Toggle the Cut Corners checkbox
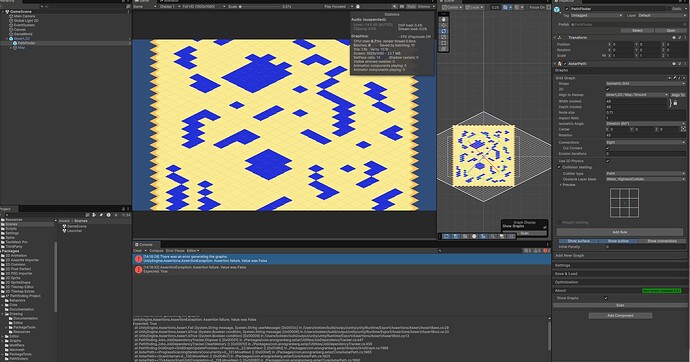 pyautogui.click(x=608, y=148)
